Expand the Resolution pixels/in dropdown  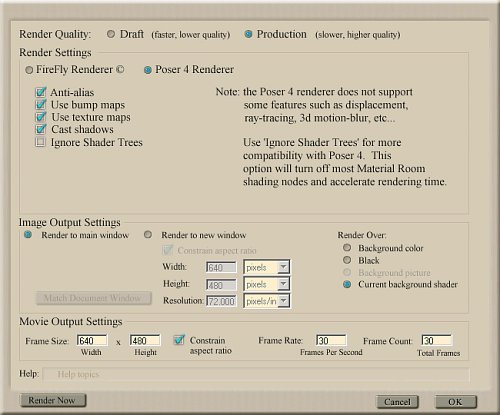266,301
